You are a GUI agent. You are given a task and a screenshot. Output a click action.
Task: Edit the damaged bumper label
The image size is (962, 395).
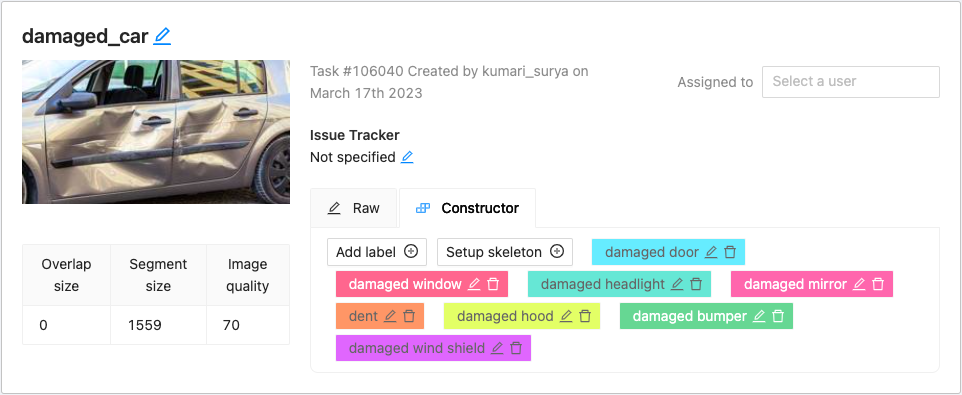759,316
